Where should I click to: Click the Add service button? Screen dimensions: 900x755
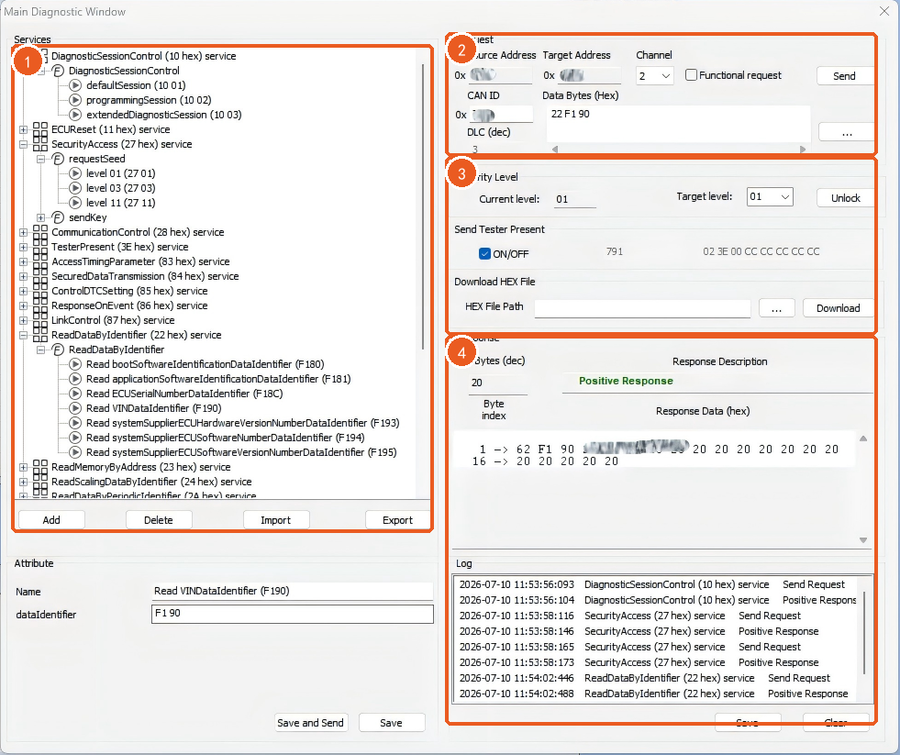coord(52,520)
